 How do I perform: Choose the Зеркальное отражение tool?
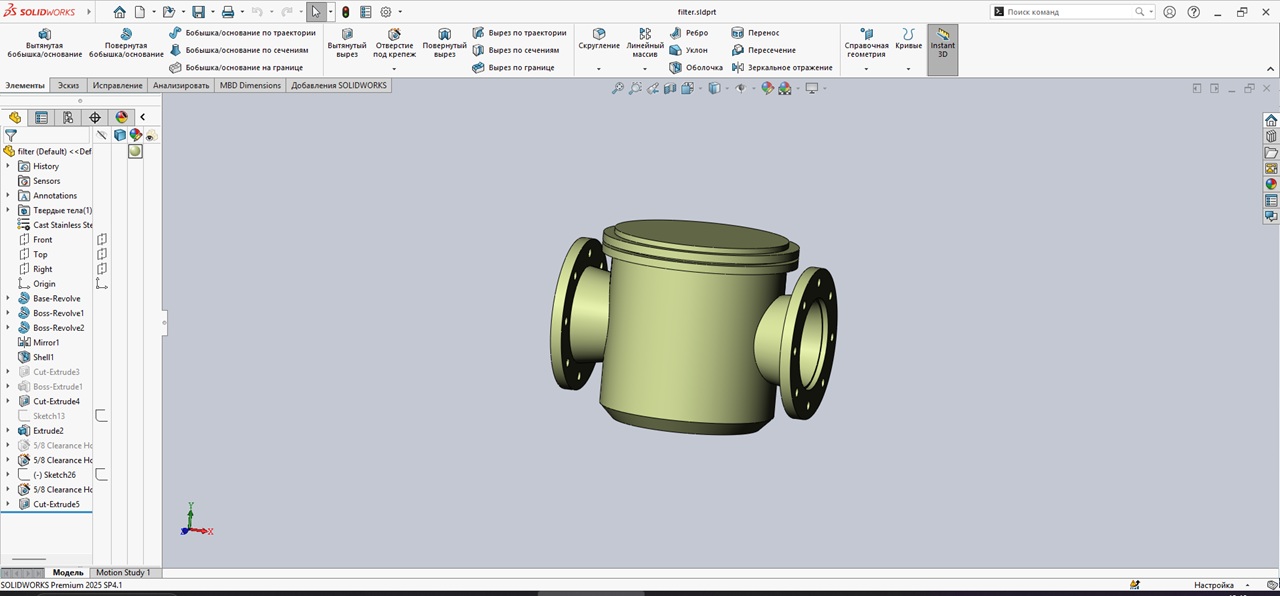coord(782,68)
